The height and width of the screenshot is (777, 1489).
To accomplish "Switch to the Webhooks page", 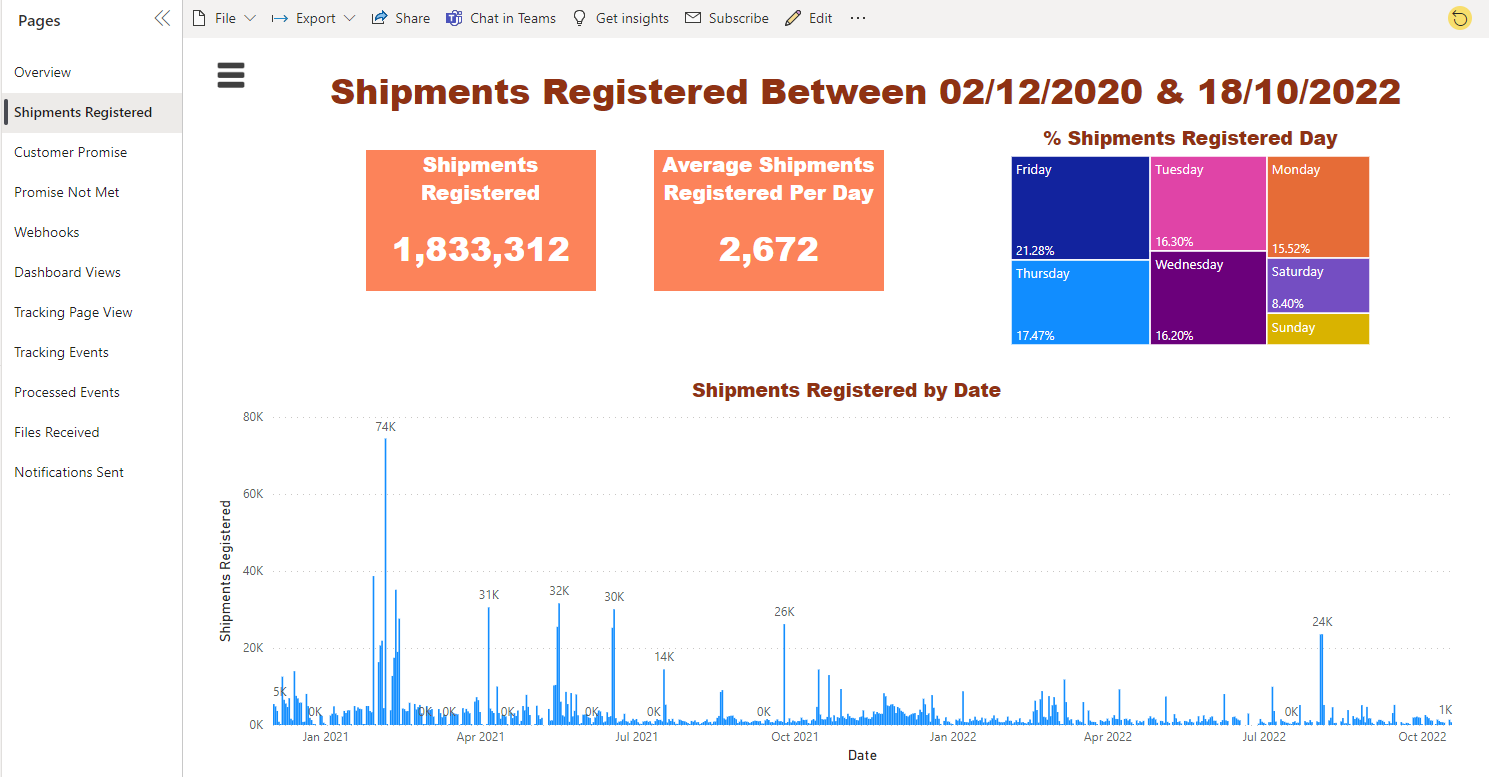I will (x=91, y=232).
